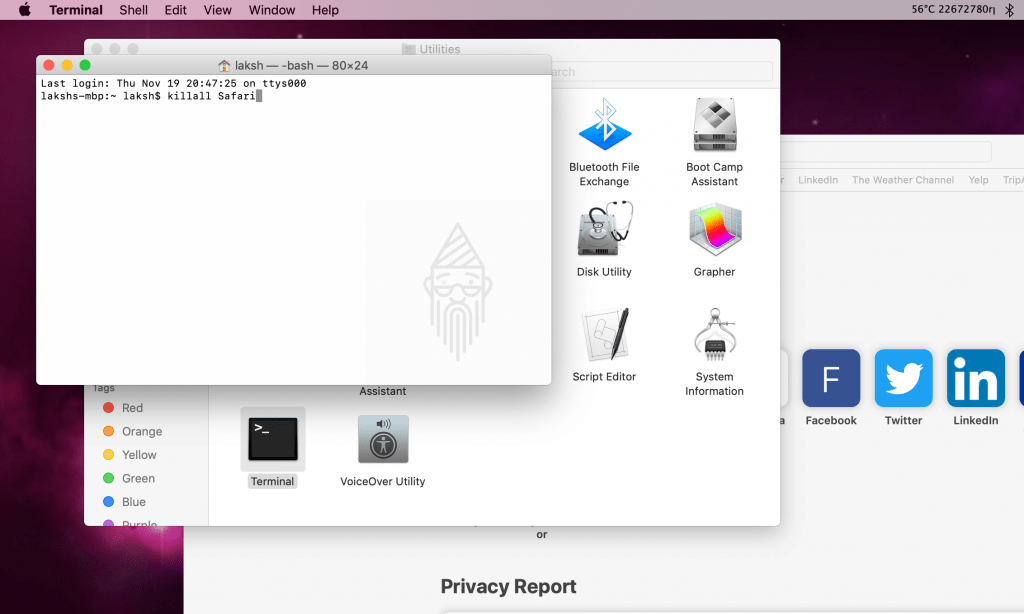Select the VoiceOver Utility icon
1024x614 pixels.
(383, 439)
